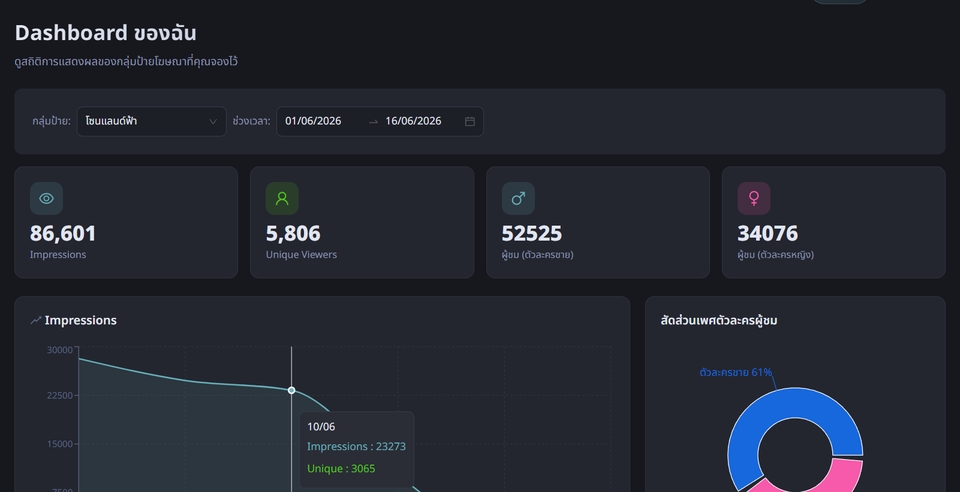Click the 30000 y-axis label
This screenshot has width=960, height=492.
tap(60, 350)
